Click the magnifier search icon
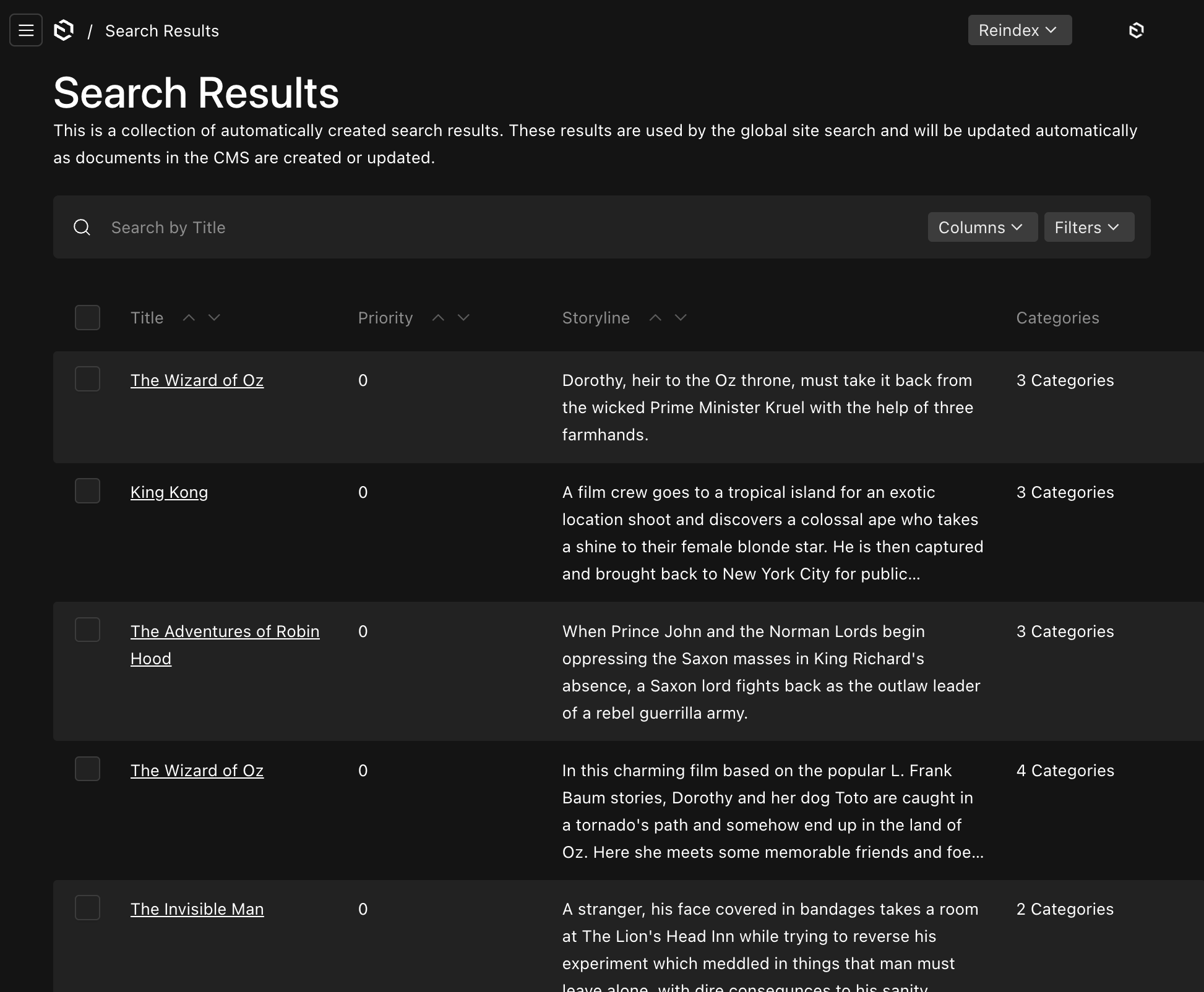1204x992 pixels. [x=82, y=228]
